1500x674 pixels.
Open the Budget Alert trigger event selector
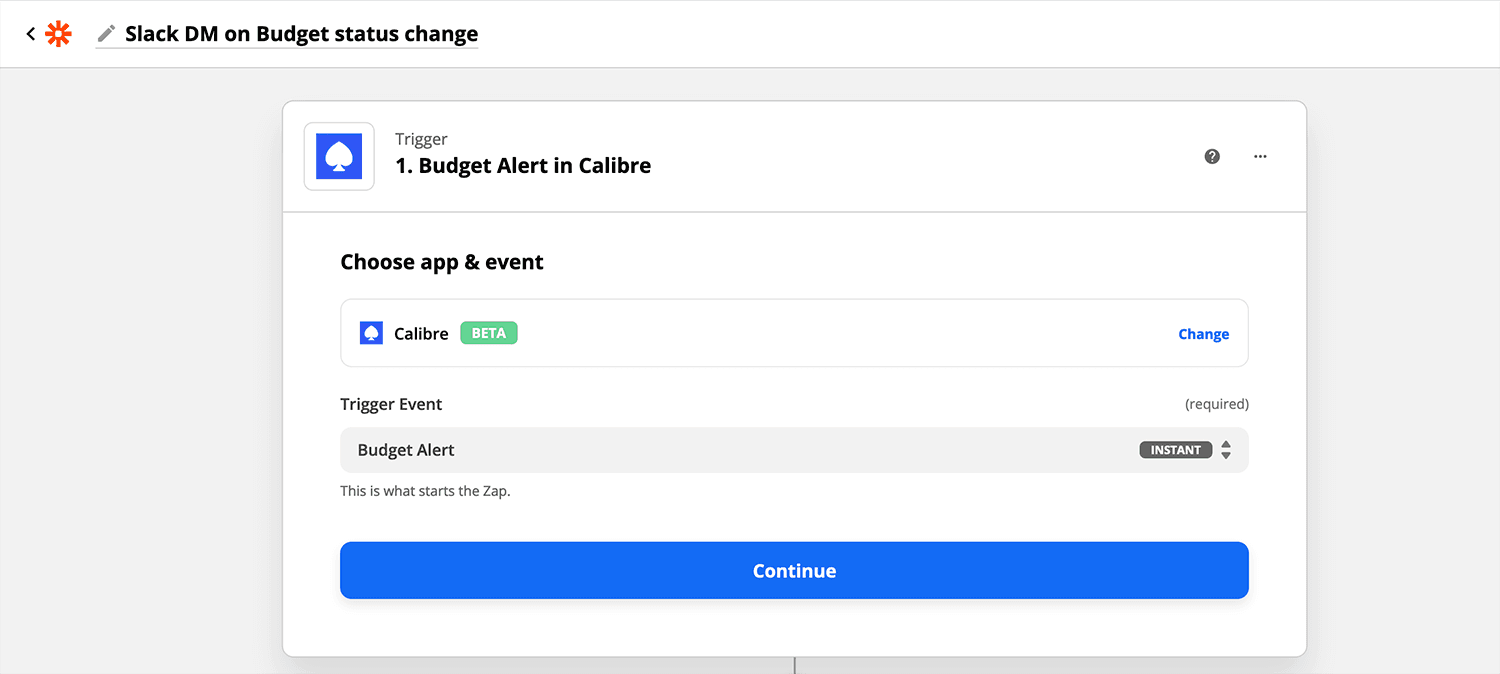click(700, 450)
